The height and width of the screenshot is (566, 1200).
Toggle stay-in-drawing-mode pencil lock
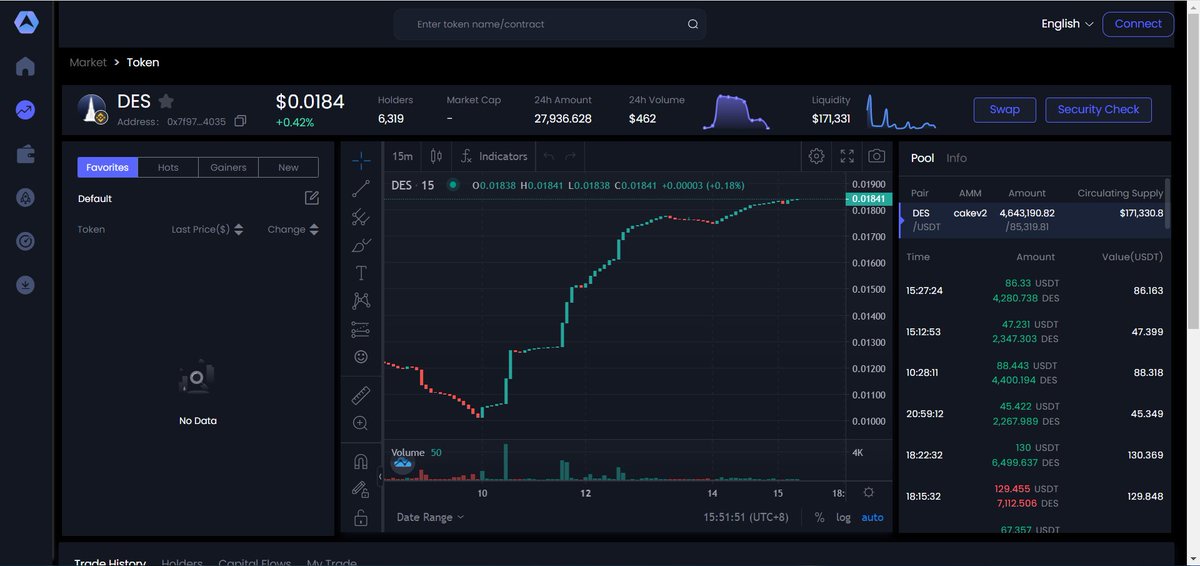click(361, 490)
